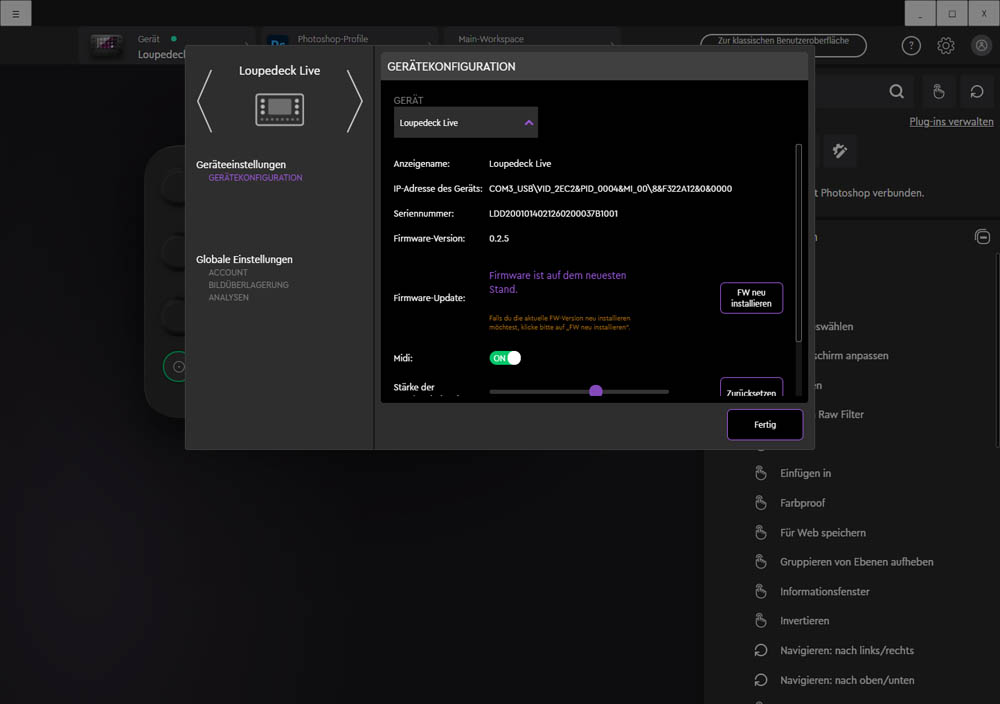Open the Plug-ins verwalten link

pyautogui.click(x=951, y=122)
